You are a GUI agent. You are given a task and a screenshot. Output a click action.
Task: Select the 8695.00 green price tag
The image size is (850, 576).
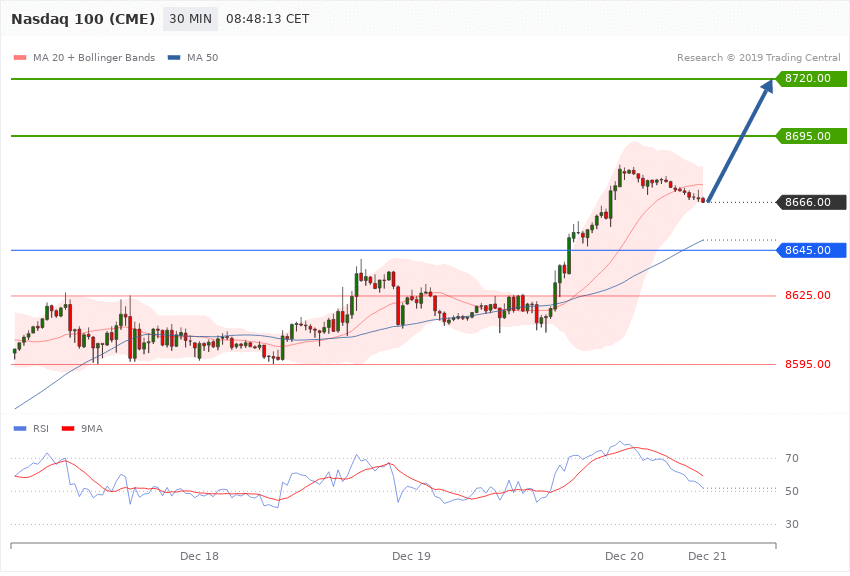(x=812, y=136)
